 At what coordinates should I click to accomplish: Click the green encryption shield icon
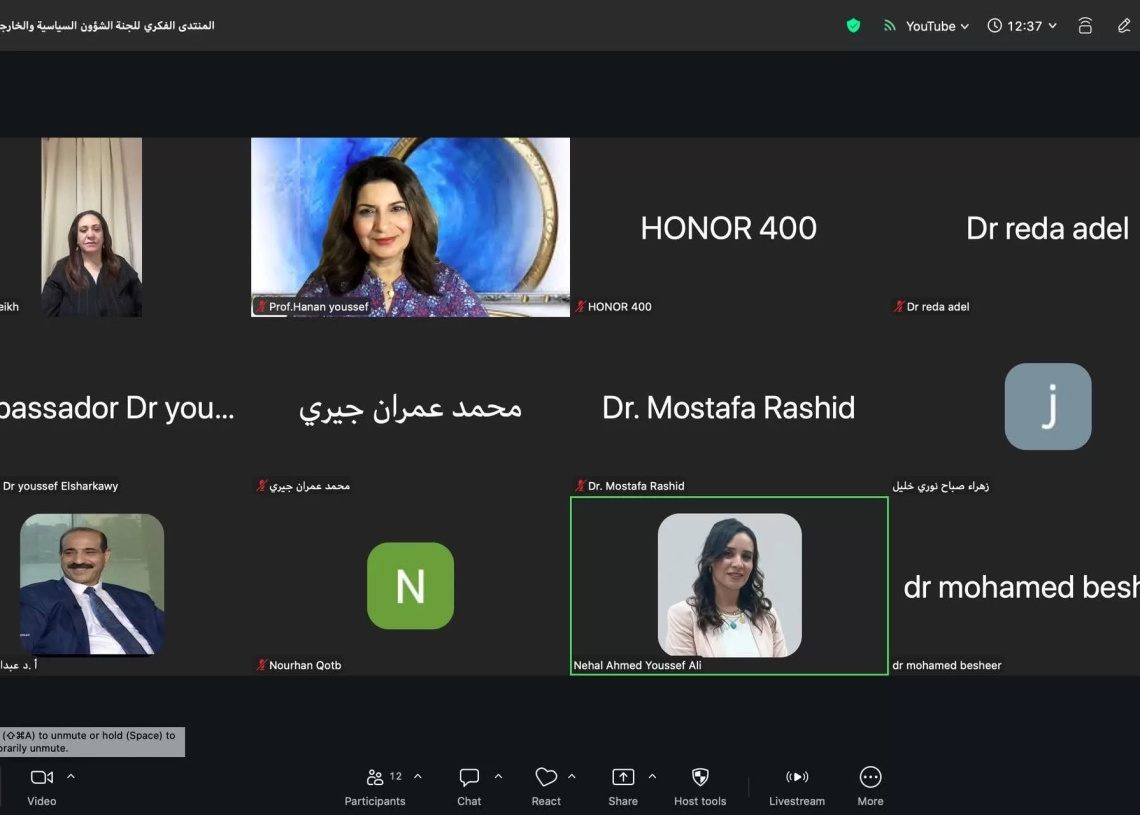[854, 26]
